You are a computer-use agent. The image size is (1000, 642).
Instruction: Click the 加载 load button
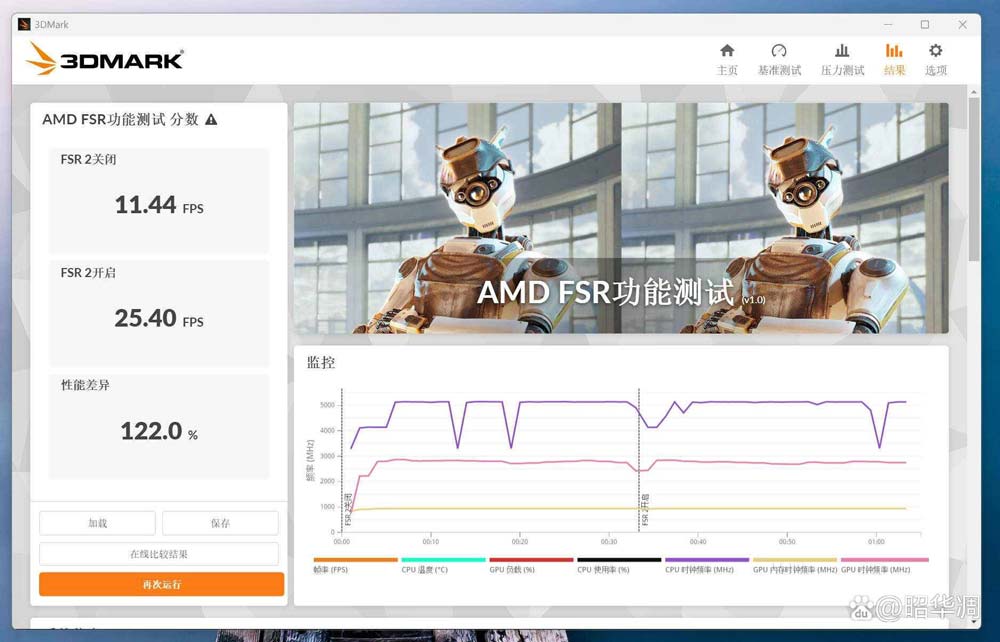(x=98, y=523)
